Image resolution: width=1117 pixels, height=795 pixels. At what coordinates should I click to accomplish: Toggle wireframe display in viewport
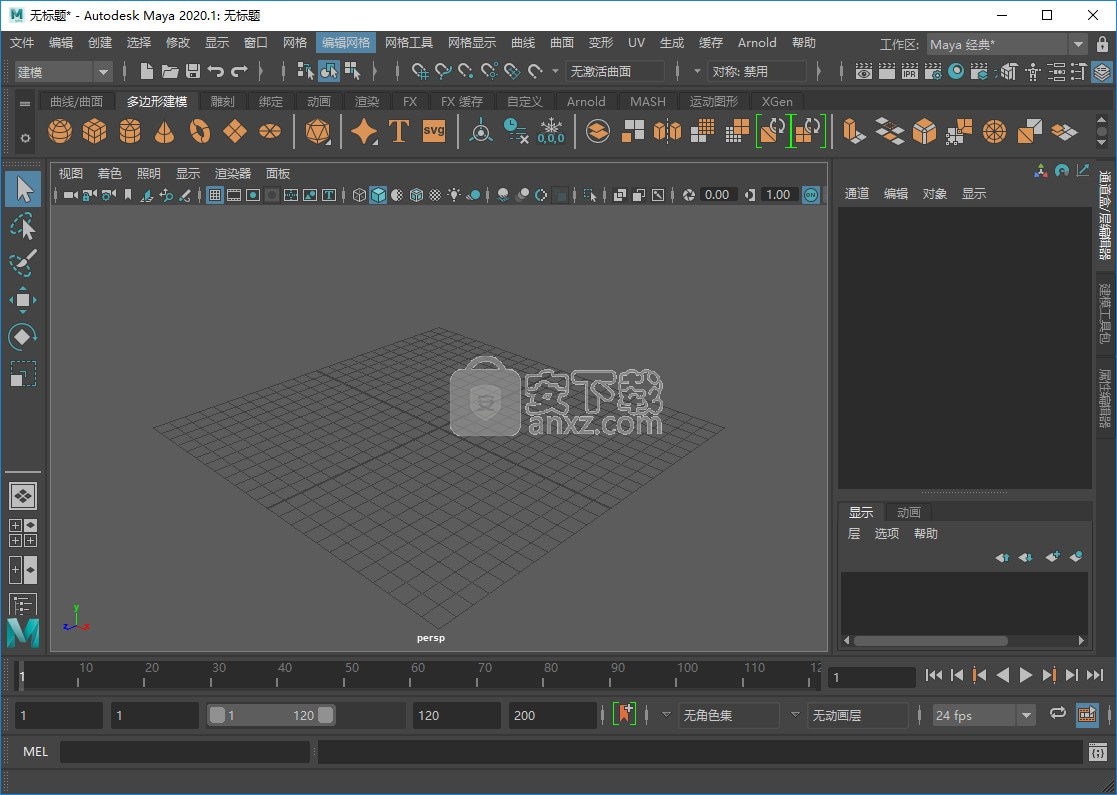pos(360,194)
